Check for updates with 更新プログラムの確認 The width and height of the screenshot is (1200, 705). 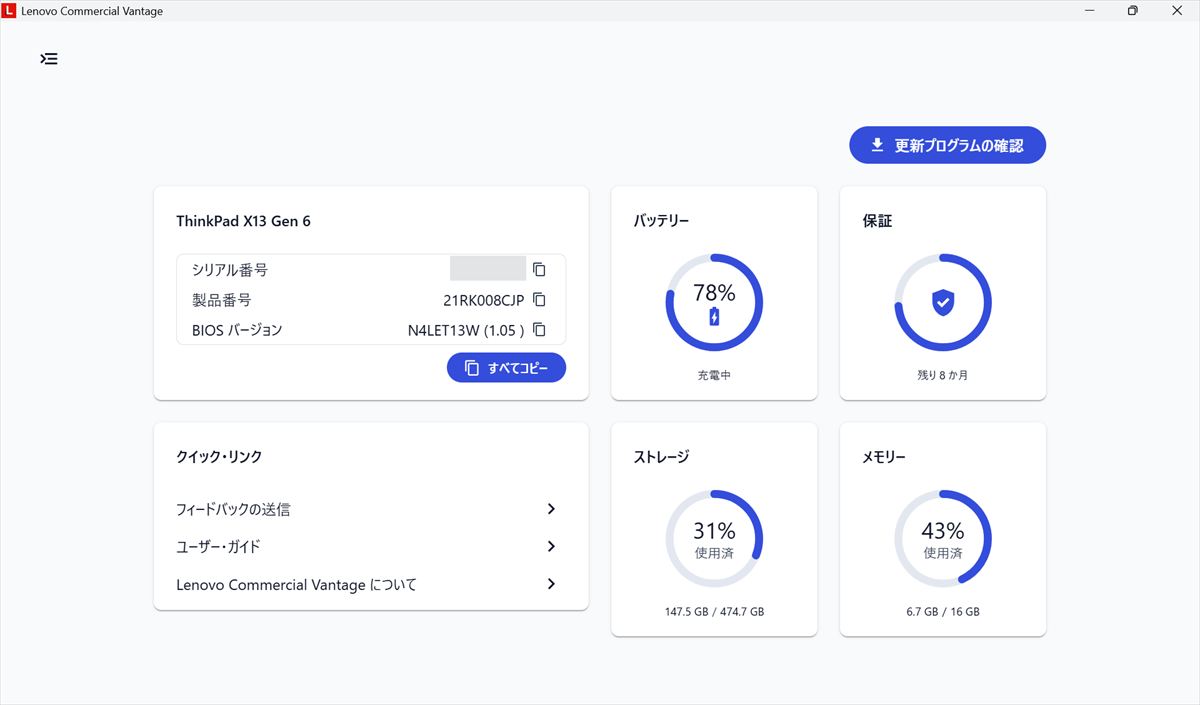click(947, 145)
